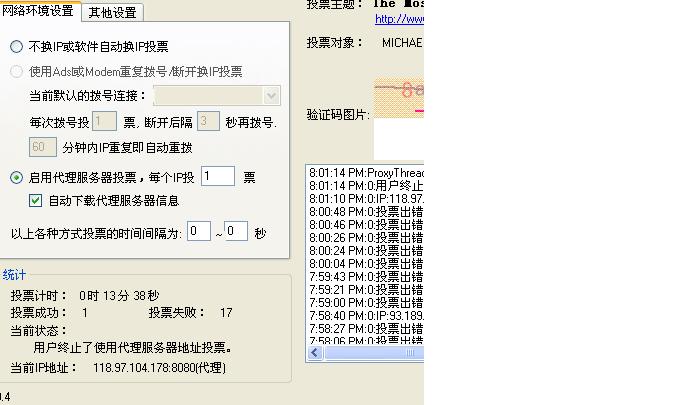Switch to the 网络环境设置 tab
The image size is (683, 405).
38,11
